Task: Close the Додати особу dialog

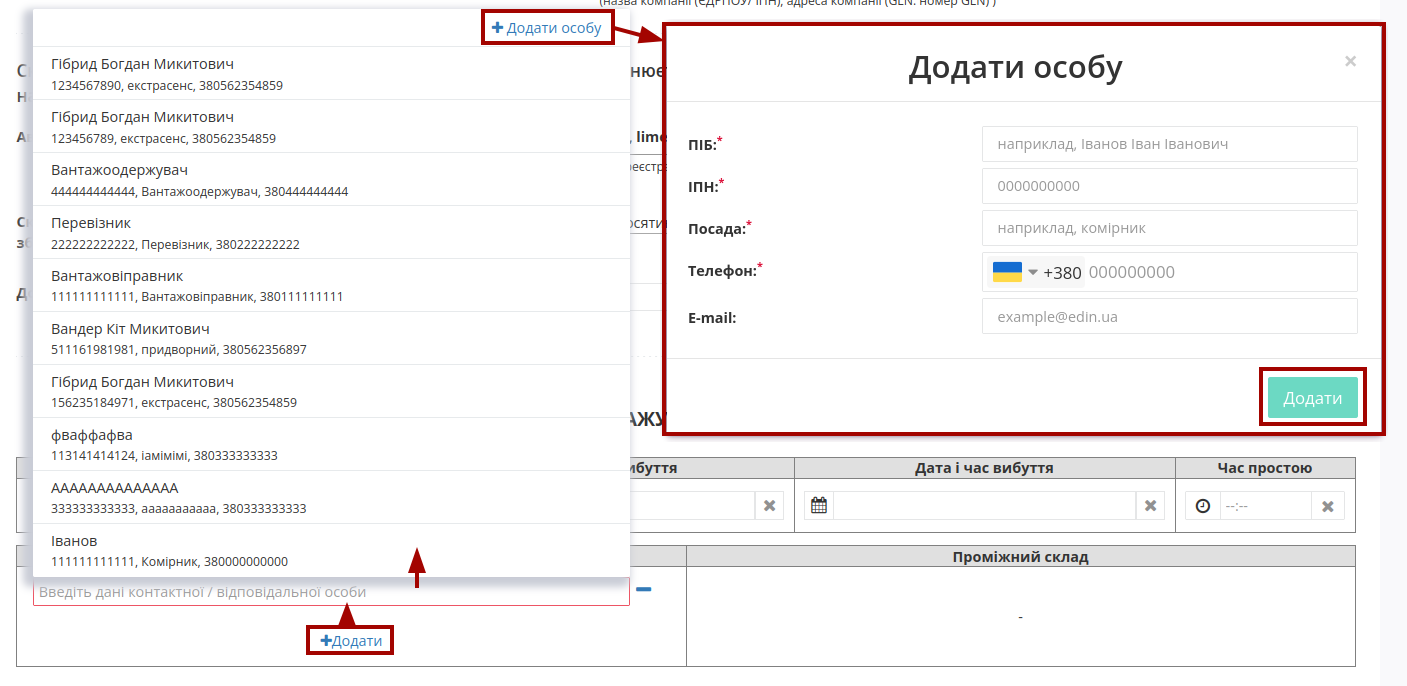Action: pos(1350,61)
